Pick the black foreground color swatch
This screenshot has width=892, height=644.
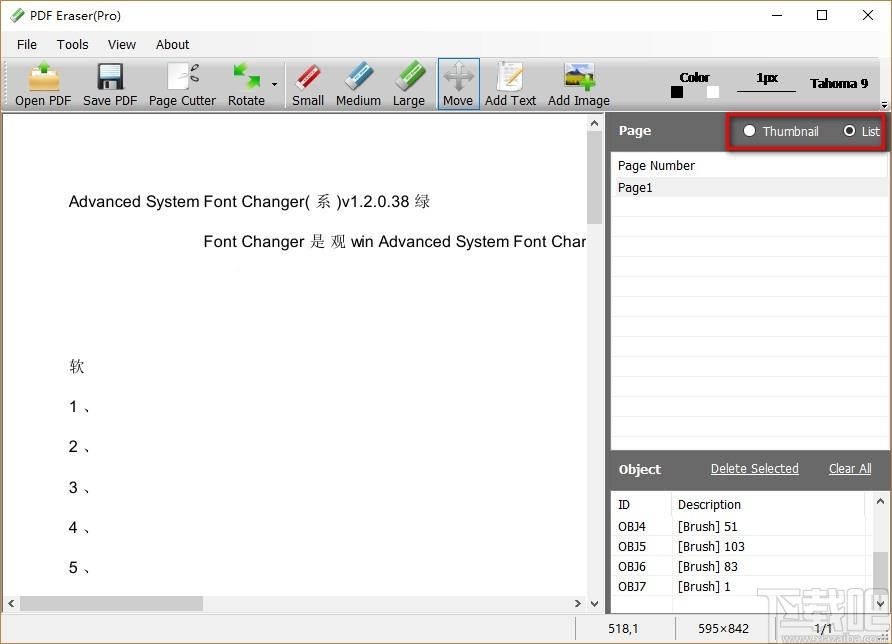pyautogui.click(x=677, y=92)
